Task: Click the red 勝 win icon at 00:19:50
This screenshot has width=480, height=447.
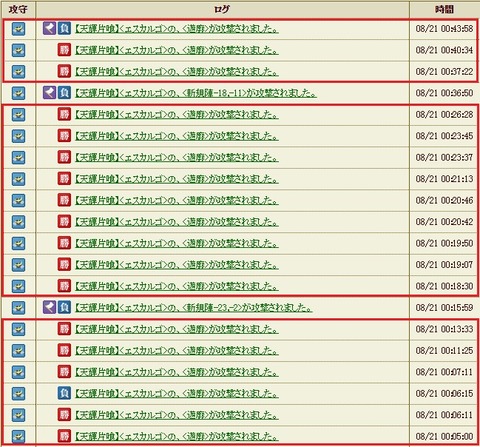Action: 64,243
